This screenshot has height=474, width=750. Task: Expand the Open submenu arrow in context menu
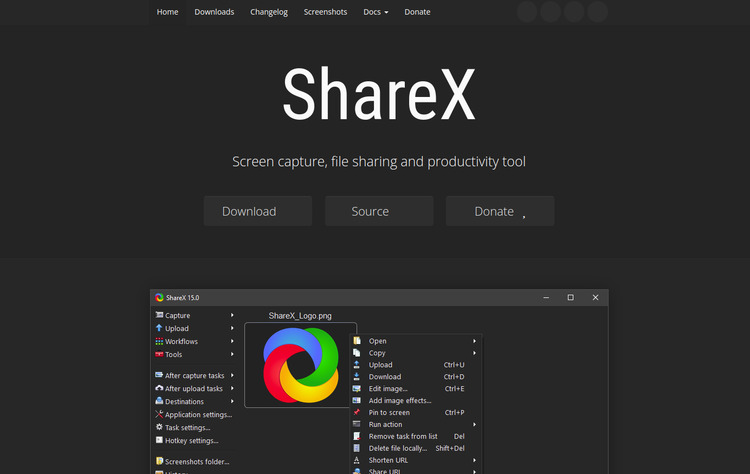point(474,341)
